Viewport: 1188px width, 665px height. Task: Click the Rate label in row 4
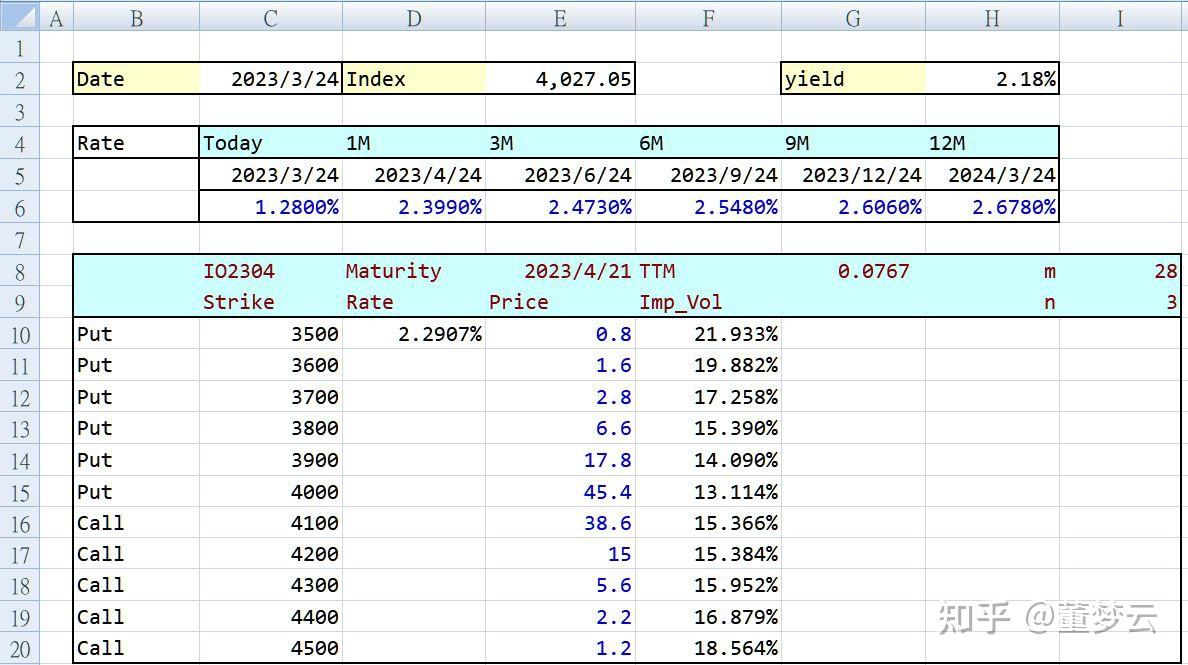[136, 143]
